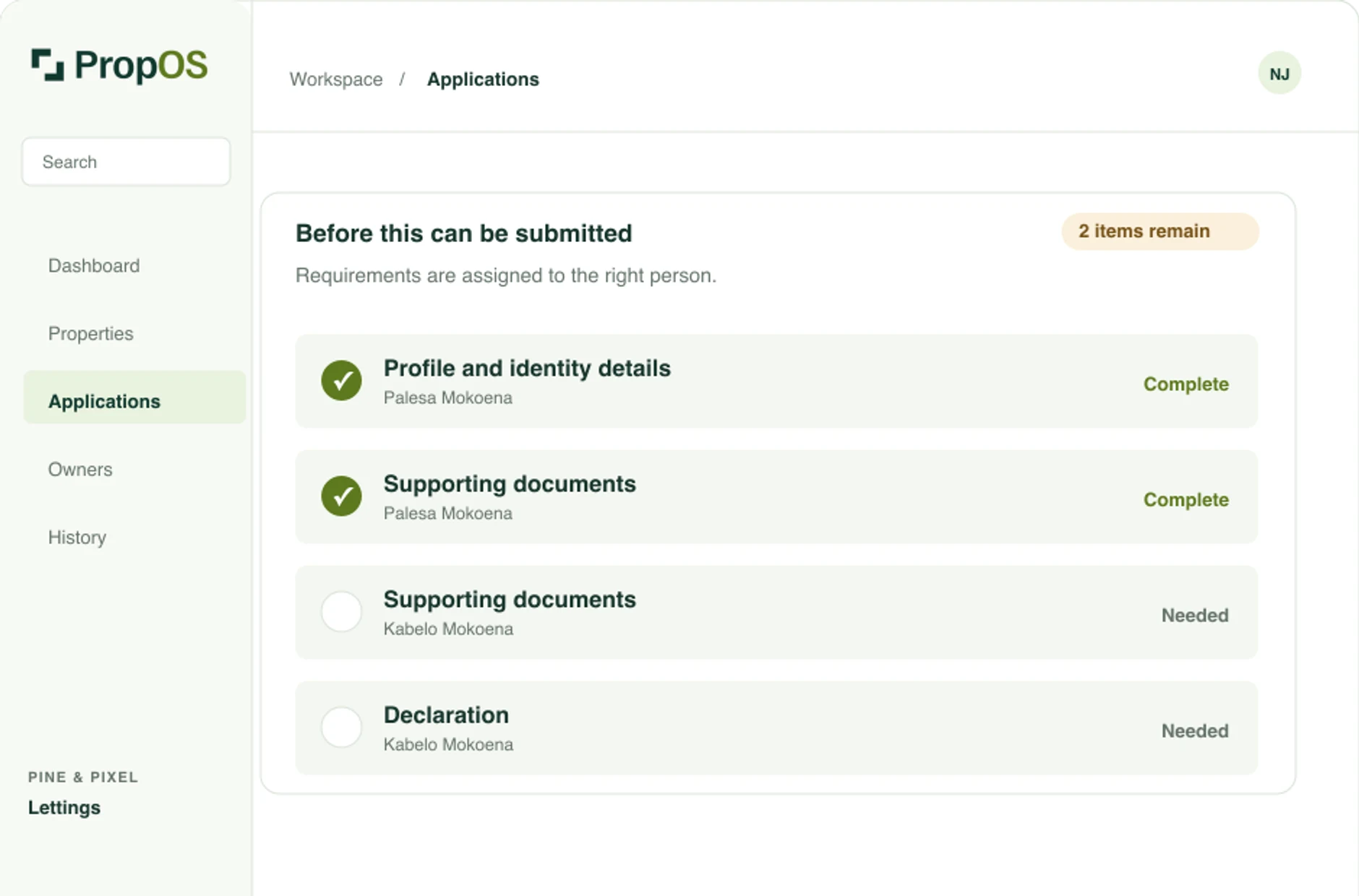Click Palesa Mokoena under Profile and identity details
The image size is (1359, 896).
(x=448, y=398)
